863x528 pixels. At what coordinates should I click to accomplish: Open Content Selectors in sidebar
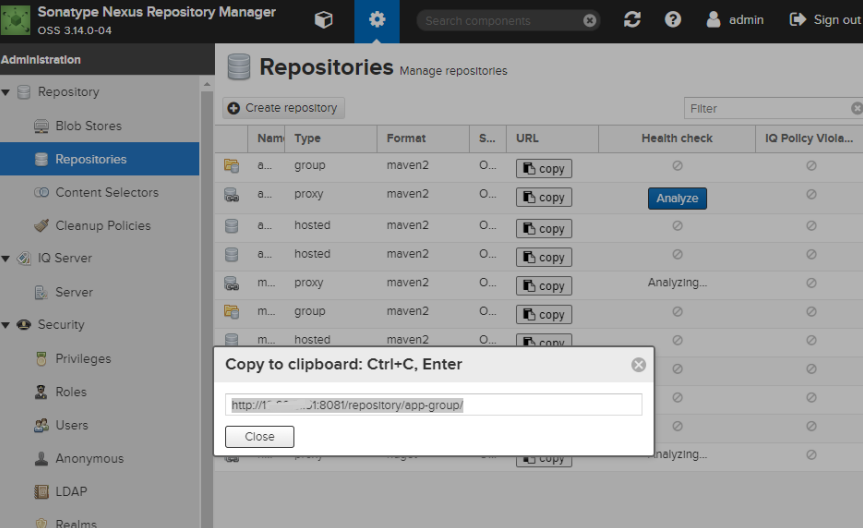[106, 192]
